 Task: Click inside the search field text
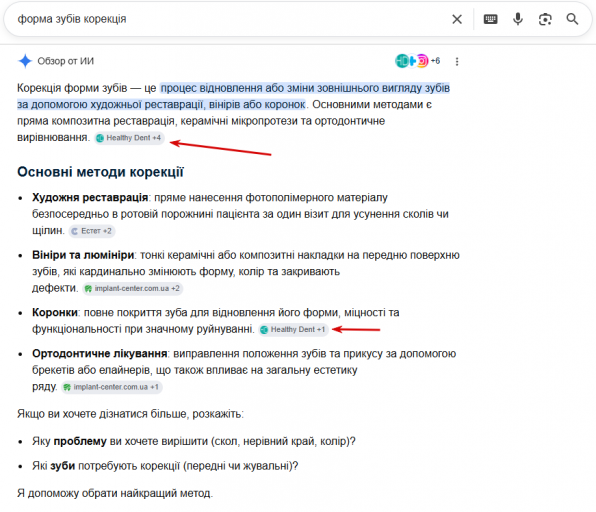(72, 19)
